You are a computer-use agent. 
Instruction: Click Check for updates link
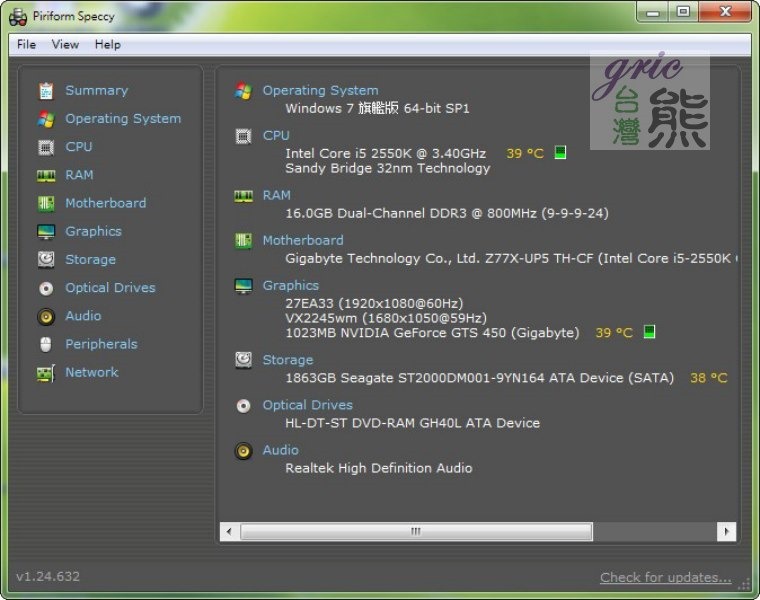pyautogui.click(x=665, y=578)
